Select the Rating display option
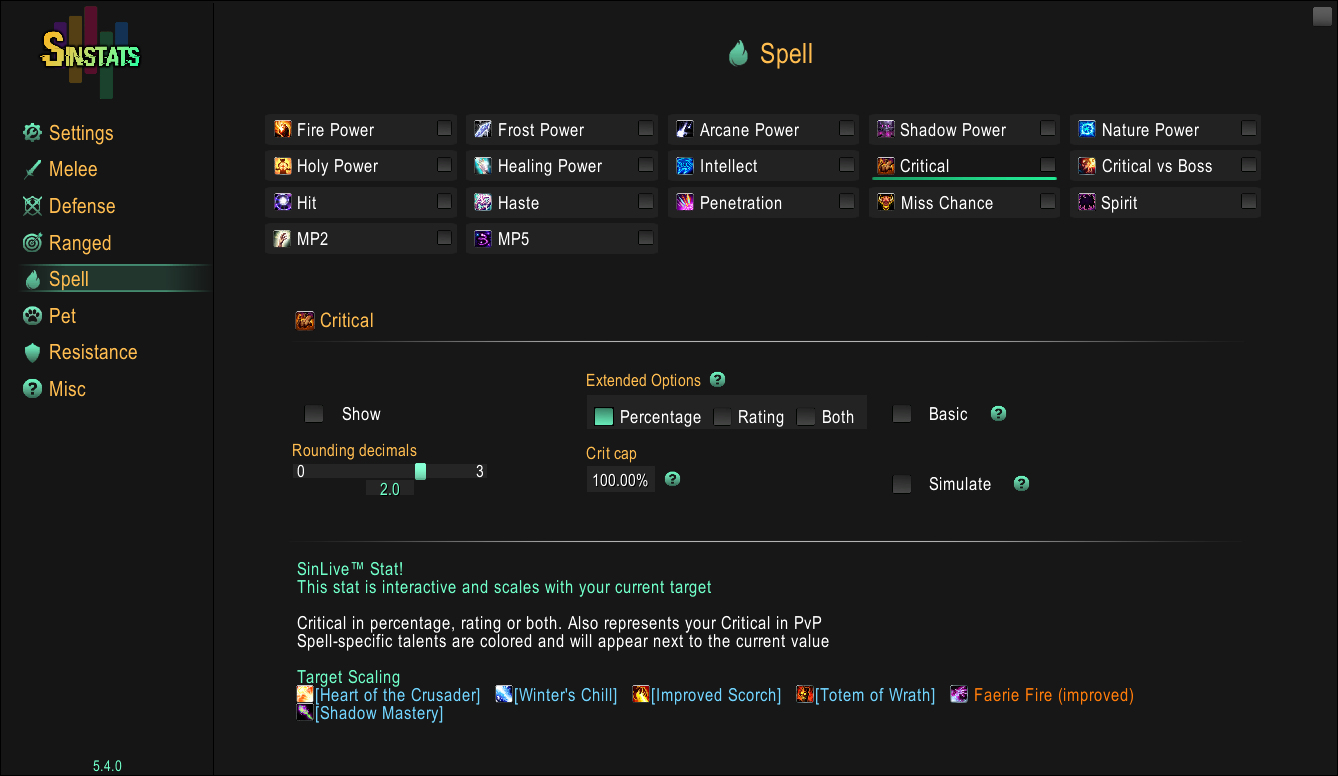This screenshot has width=1338, height=776. coord(722,417)
